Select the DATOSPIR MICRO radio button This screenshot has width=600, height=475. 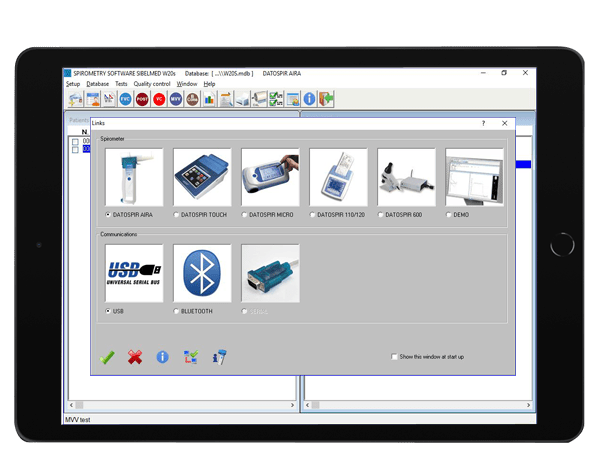(x=244, y=215)
